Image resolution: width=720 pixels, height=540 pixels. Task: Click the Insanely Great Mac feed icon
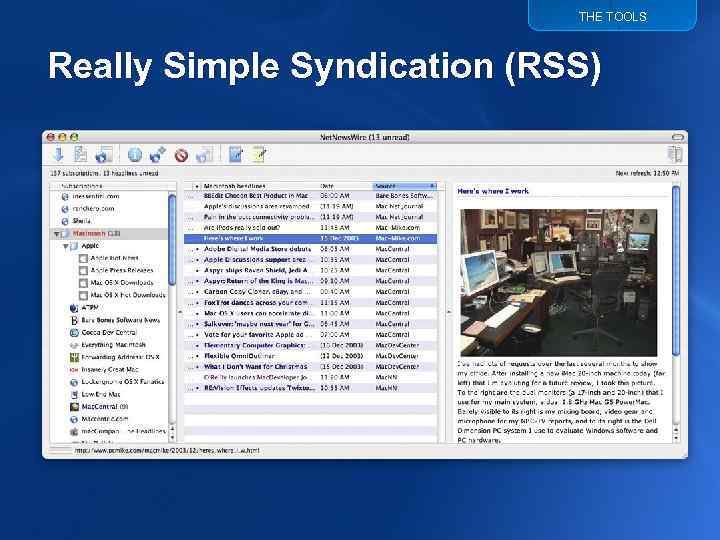(x=74, y=370)
